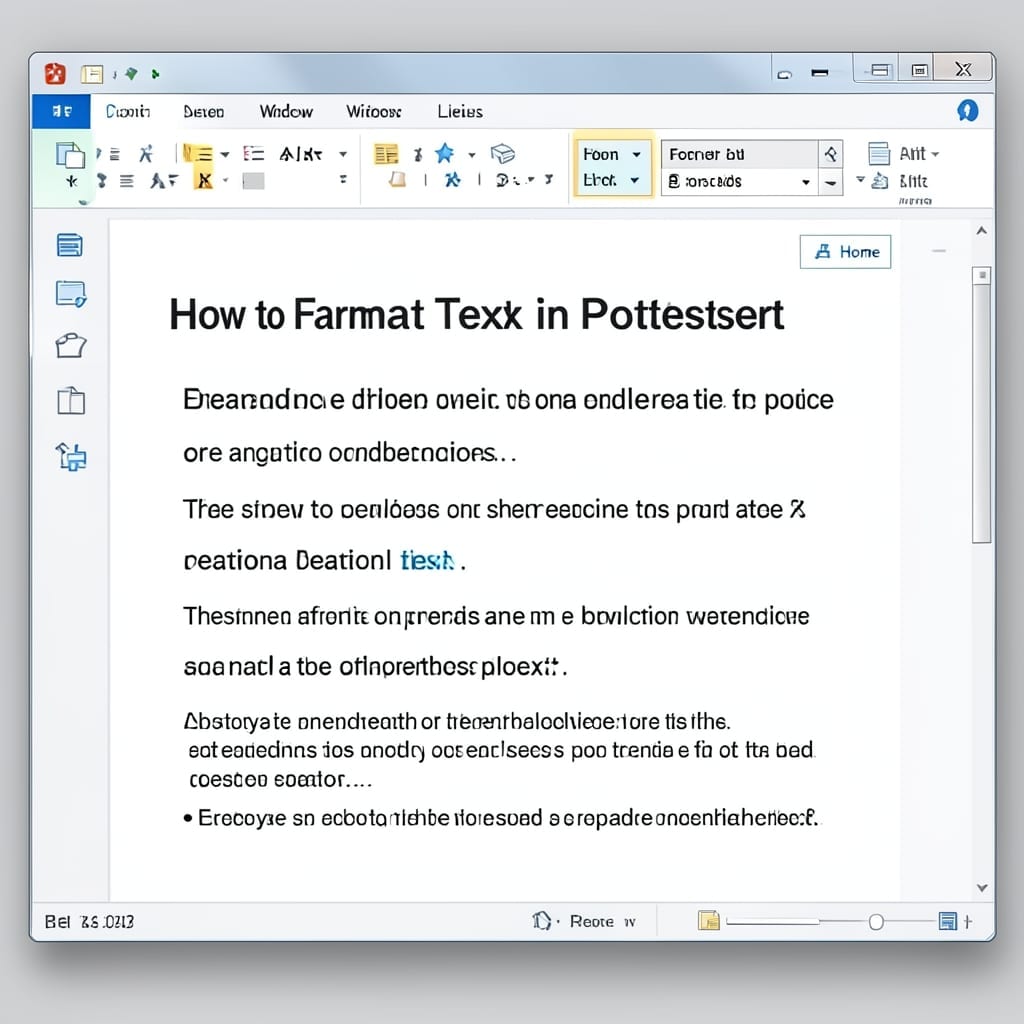The width and height of the screenshot is (1024, 1024).
Task: Click the sidebar clipboard icon
Action: click(x=71, y=400)
